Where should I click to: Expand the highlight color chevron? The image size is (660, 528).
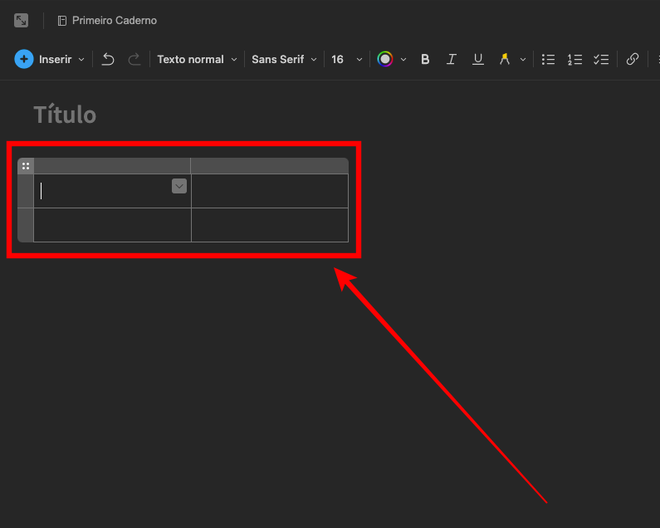pos(523,59)
